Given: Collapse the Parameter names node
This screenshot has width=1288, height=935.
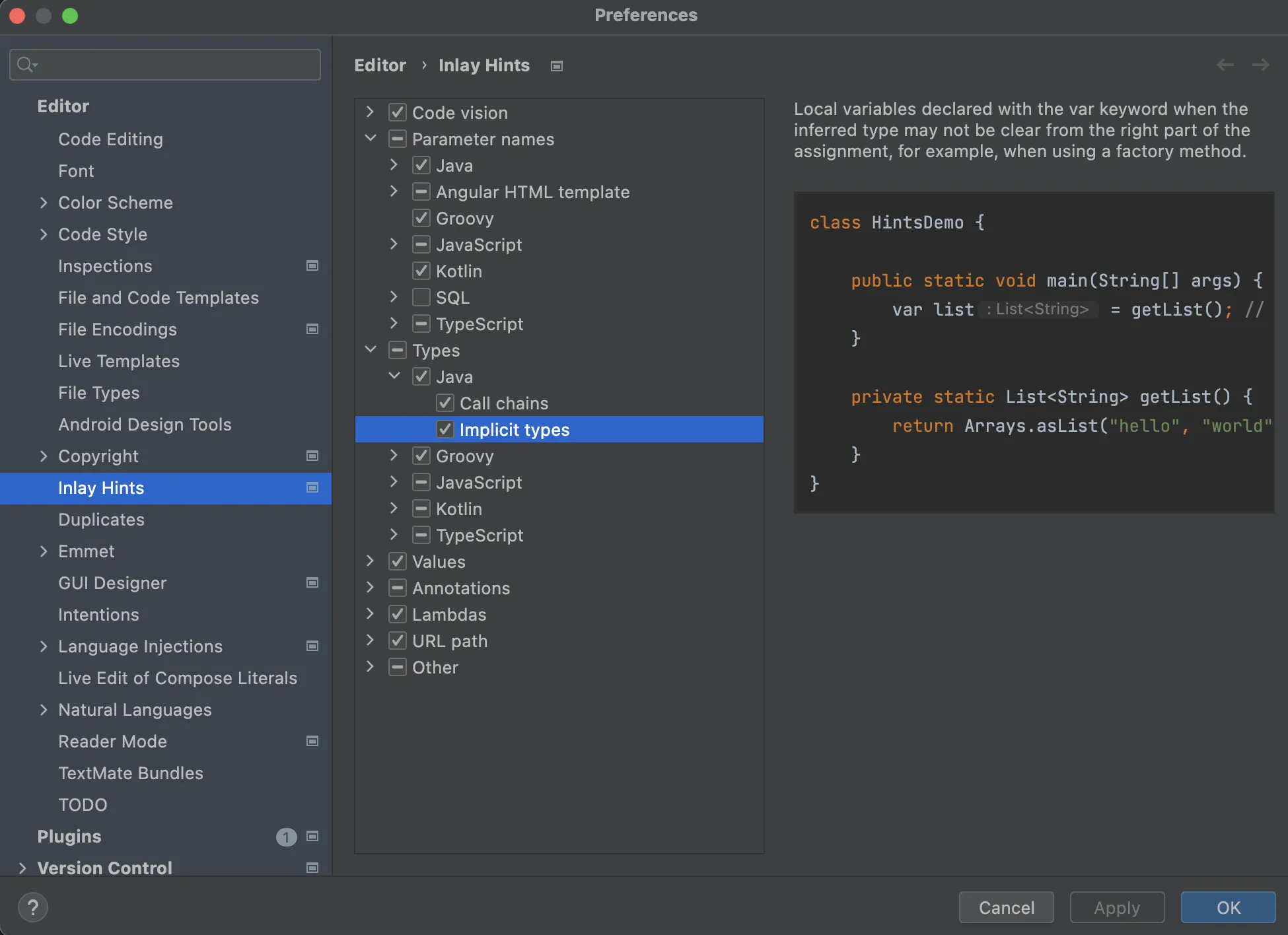Looking at the screenshot, I should tap(370, 139).
